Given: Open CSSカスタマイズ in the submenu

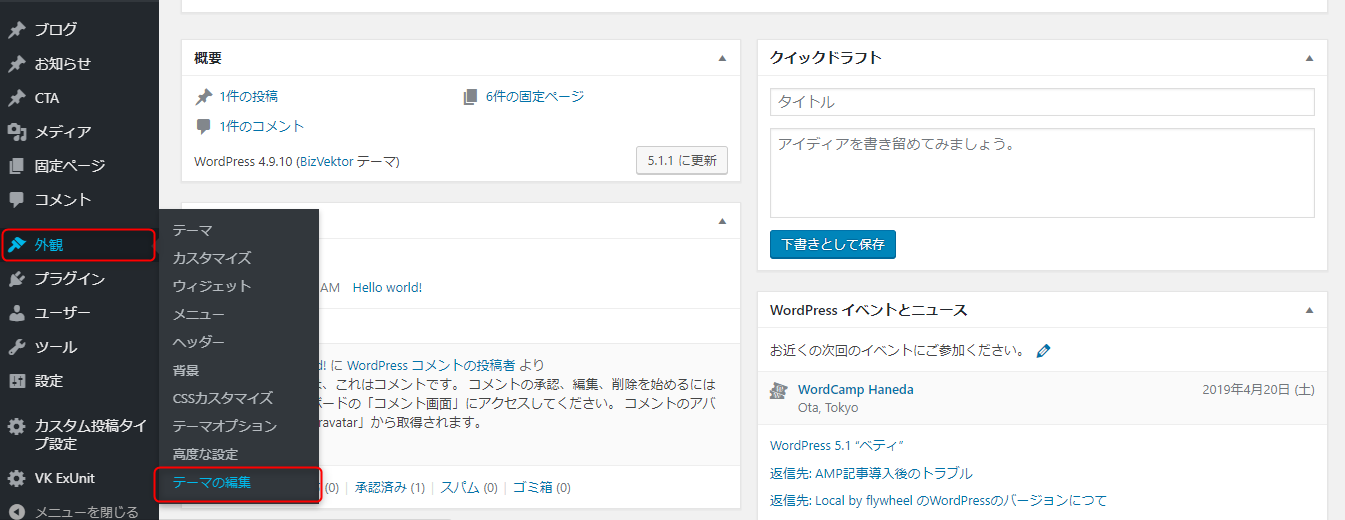Looking at the screenshot, I should [x=223, y=398].
